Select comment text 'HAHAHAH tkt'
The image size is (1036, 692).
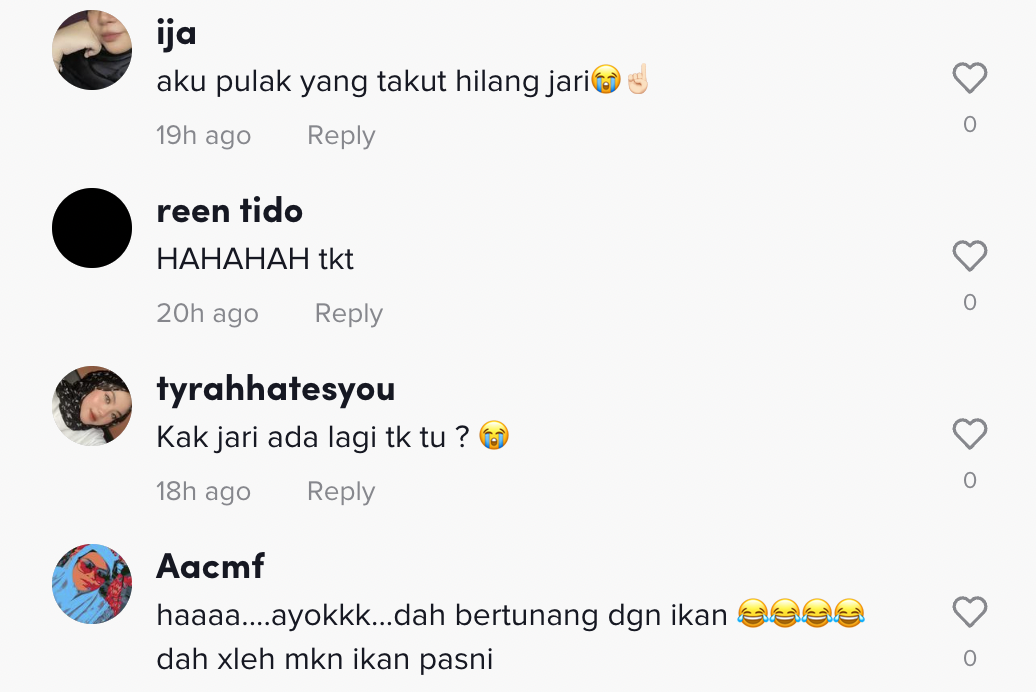pyautogui.click(x=255, y=259)
